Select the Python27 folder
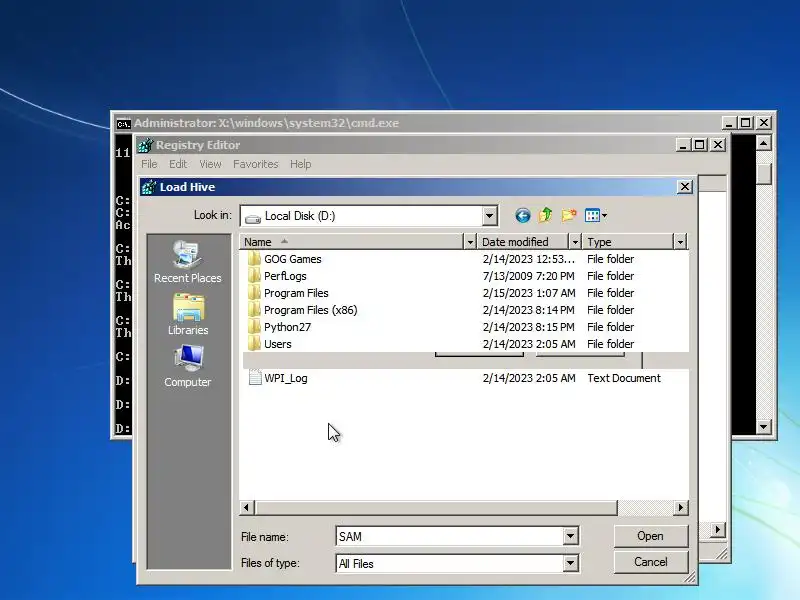The width and height of the screenshot is (800, 600). 279,327
